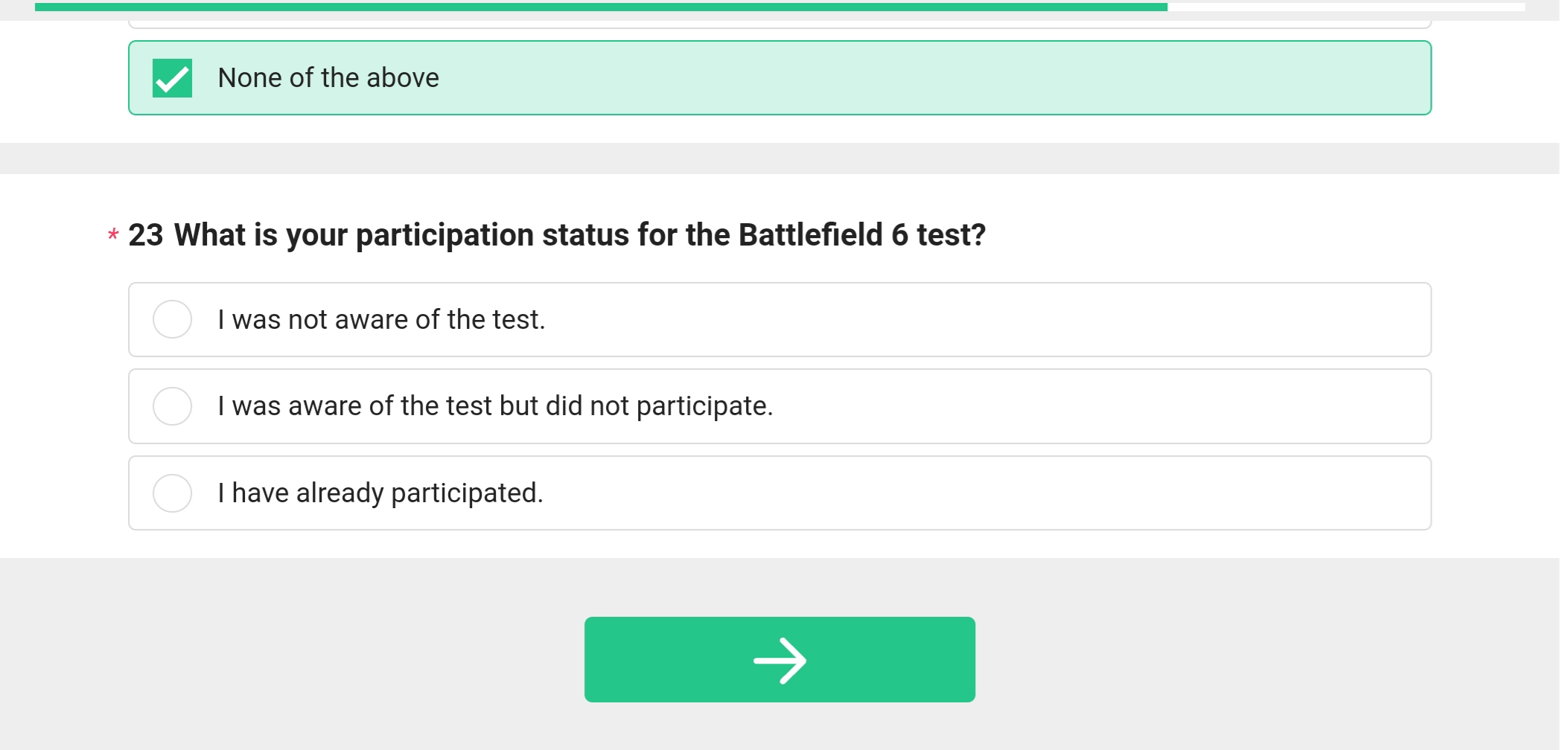The image size is (1568, 750).
Task: Click the gray divider above question 23
Action: pyautogui.click(x=779, y=158)
